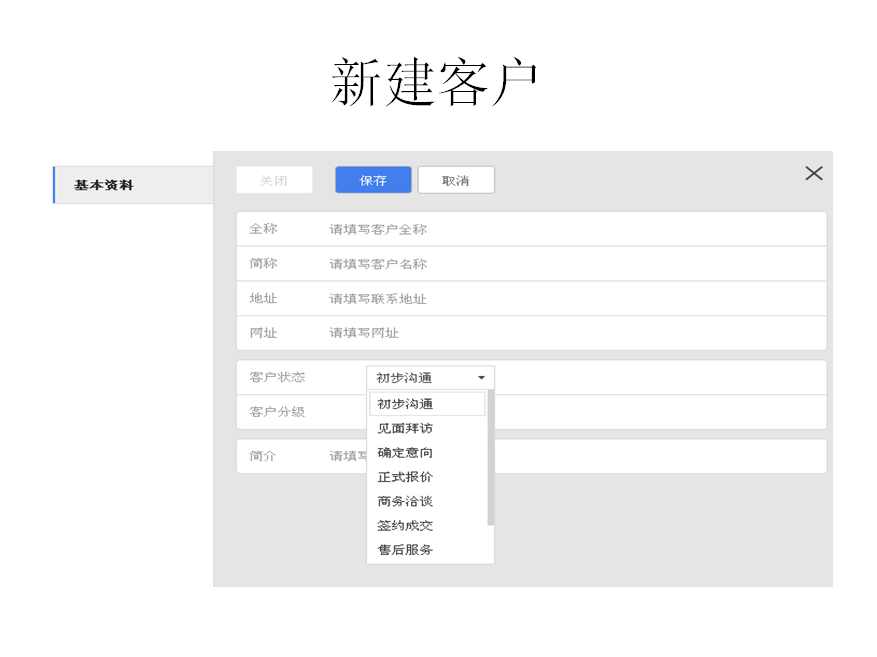
Task: Select 售后服务 at the list bottom
Action: click(x=404, y=550)
